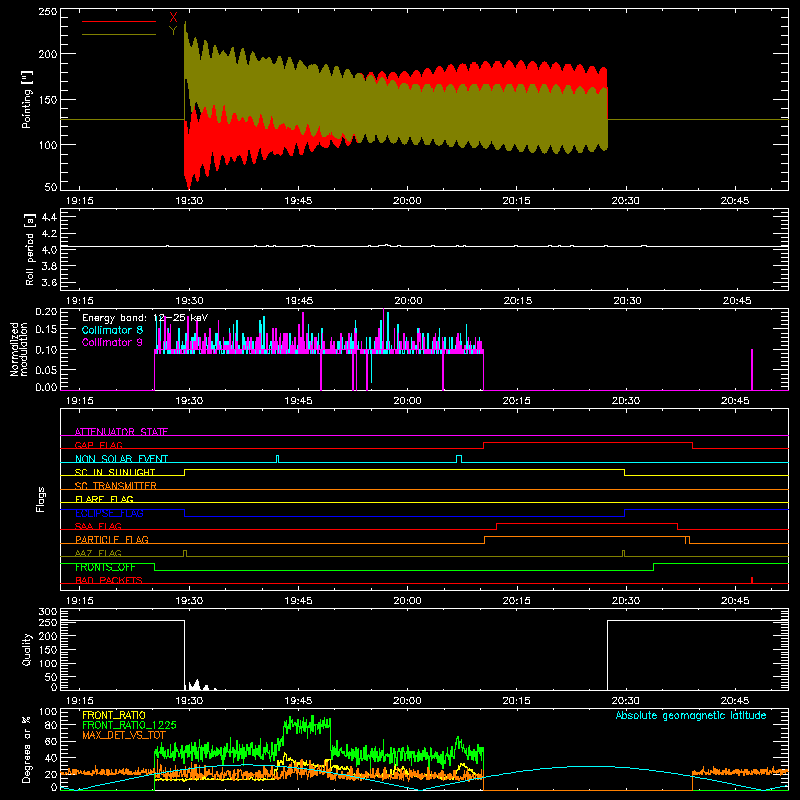
Task: Click the red X legend line
Action: pos(119,21)
